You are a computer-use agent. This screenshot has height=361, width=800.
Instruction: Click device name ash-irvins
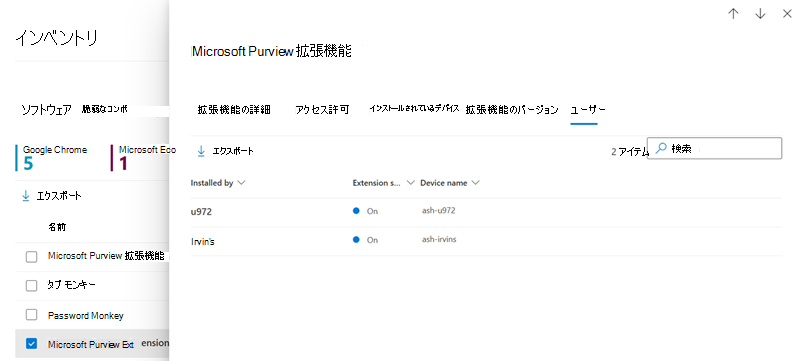pos(439,239)
